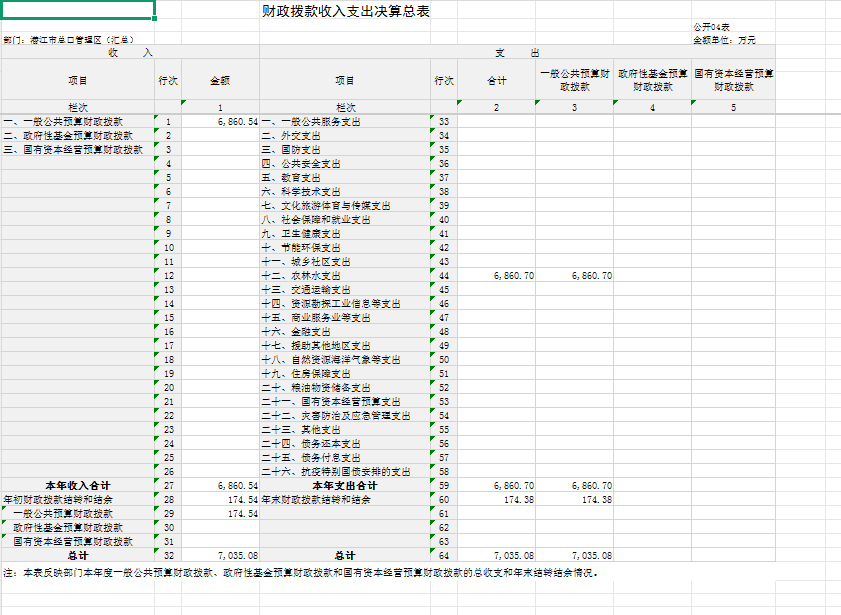This screenshot has height=615, width=841.
Task: Select the 年末财政拨款结转和结余 cell
Action: [x=316, y=500]
